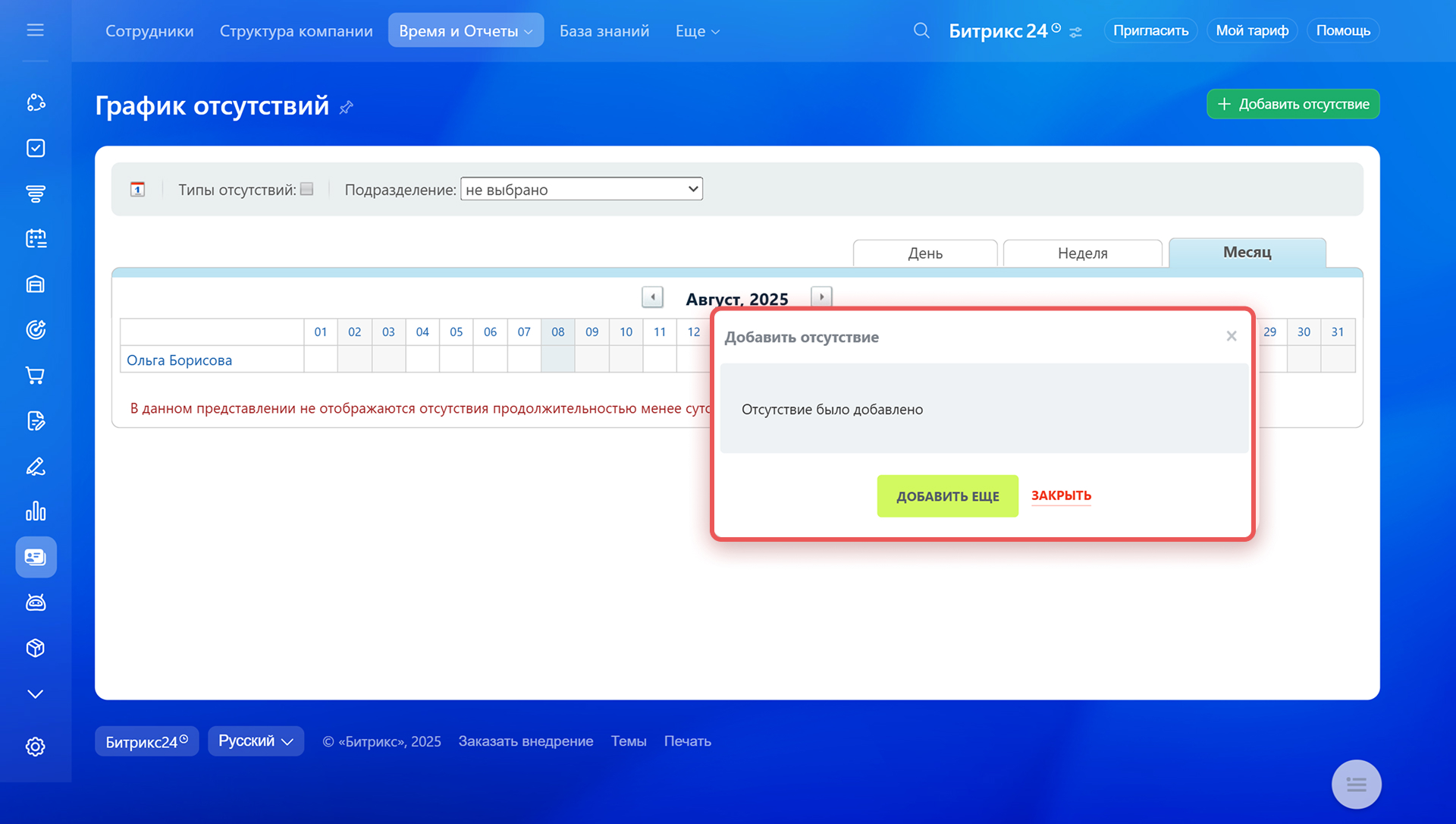
Task: Switch to the Неделя tab
Action: 1082,253
